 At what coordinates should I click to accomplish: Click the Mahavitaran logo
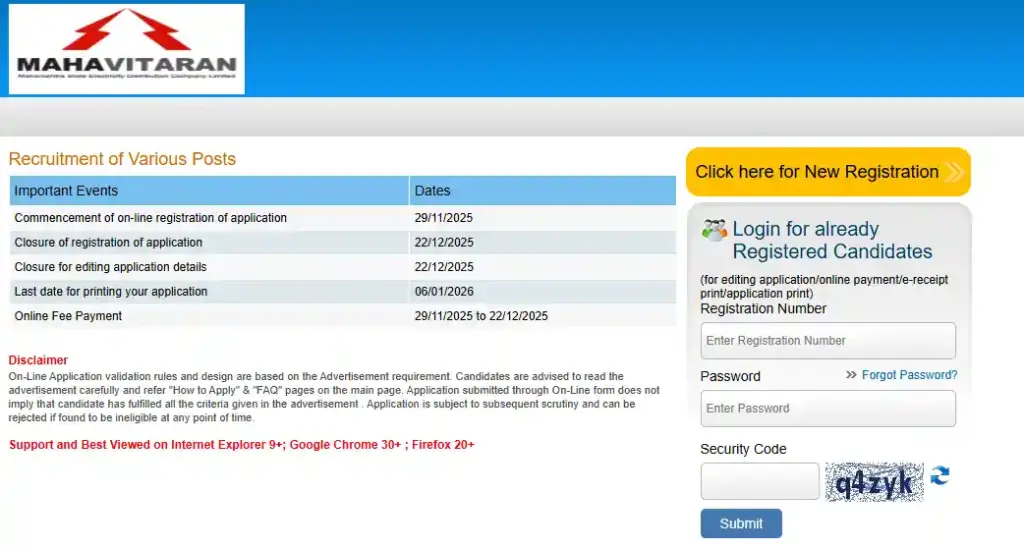click(x=127, y=49)
